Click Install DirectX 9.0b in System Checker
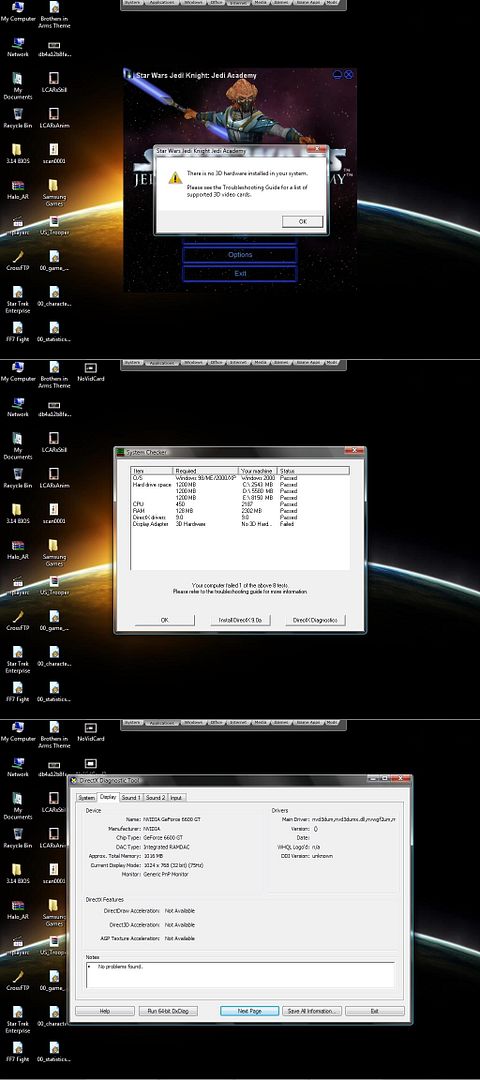 click(x=240, y=620)
